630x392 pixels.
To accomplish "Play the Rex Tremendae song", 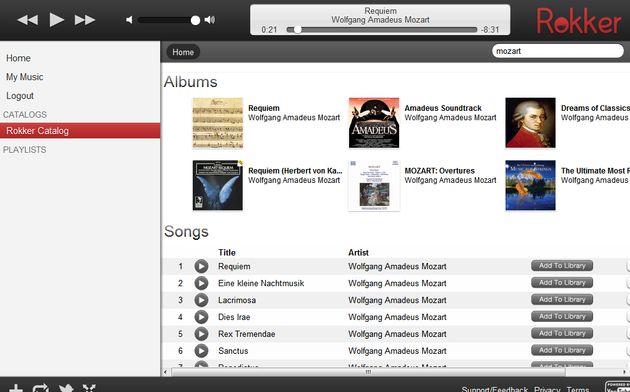I will (201, 334).
